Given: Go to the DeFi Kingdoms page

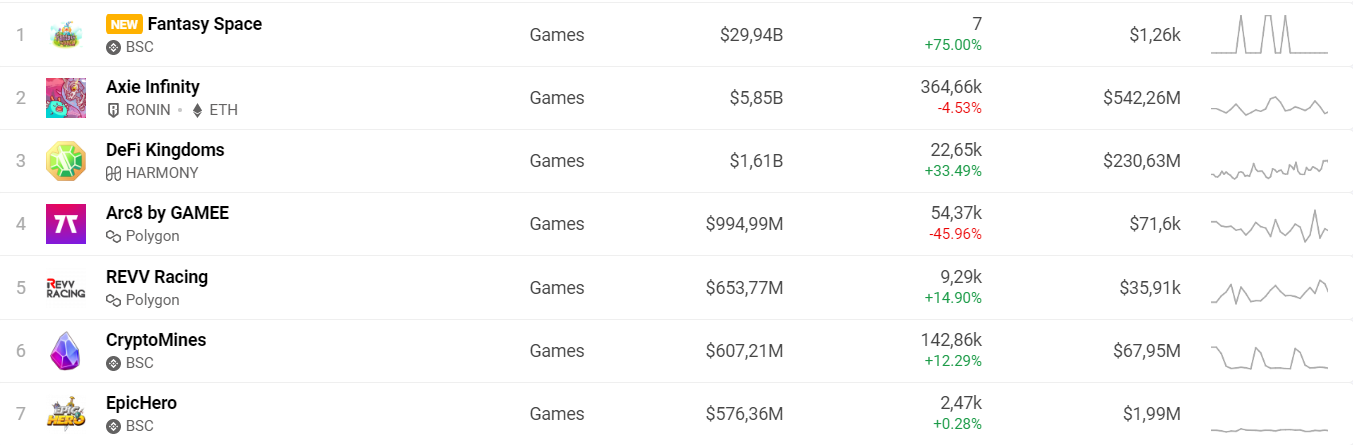Looking at the screenshot, I should click(x=165, y=150).
